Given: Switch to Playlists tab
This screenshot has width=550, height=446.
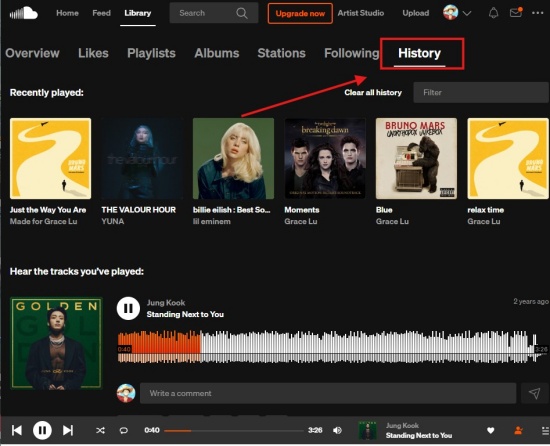Looking at the screenshot, I should coord(151,53).
